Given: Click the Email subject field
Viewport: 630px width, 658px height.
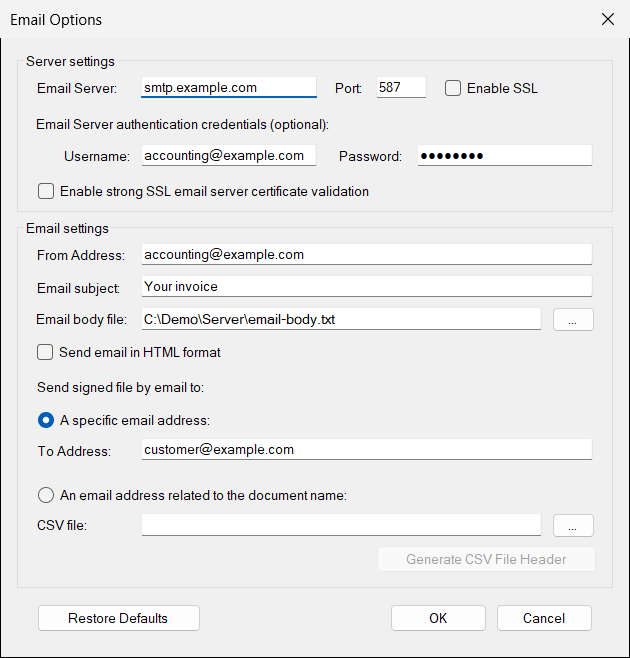Looking at the screenshot, I should point(367,287).
